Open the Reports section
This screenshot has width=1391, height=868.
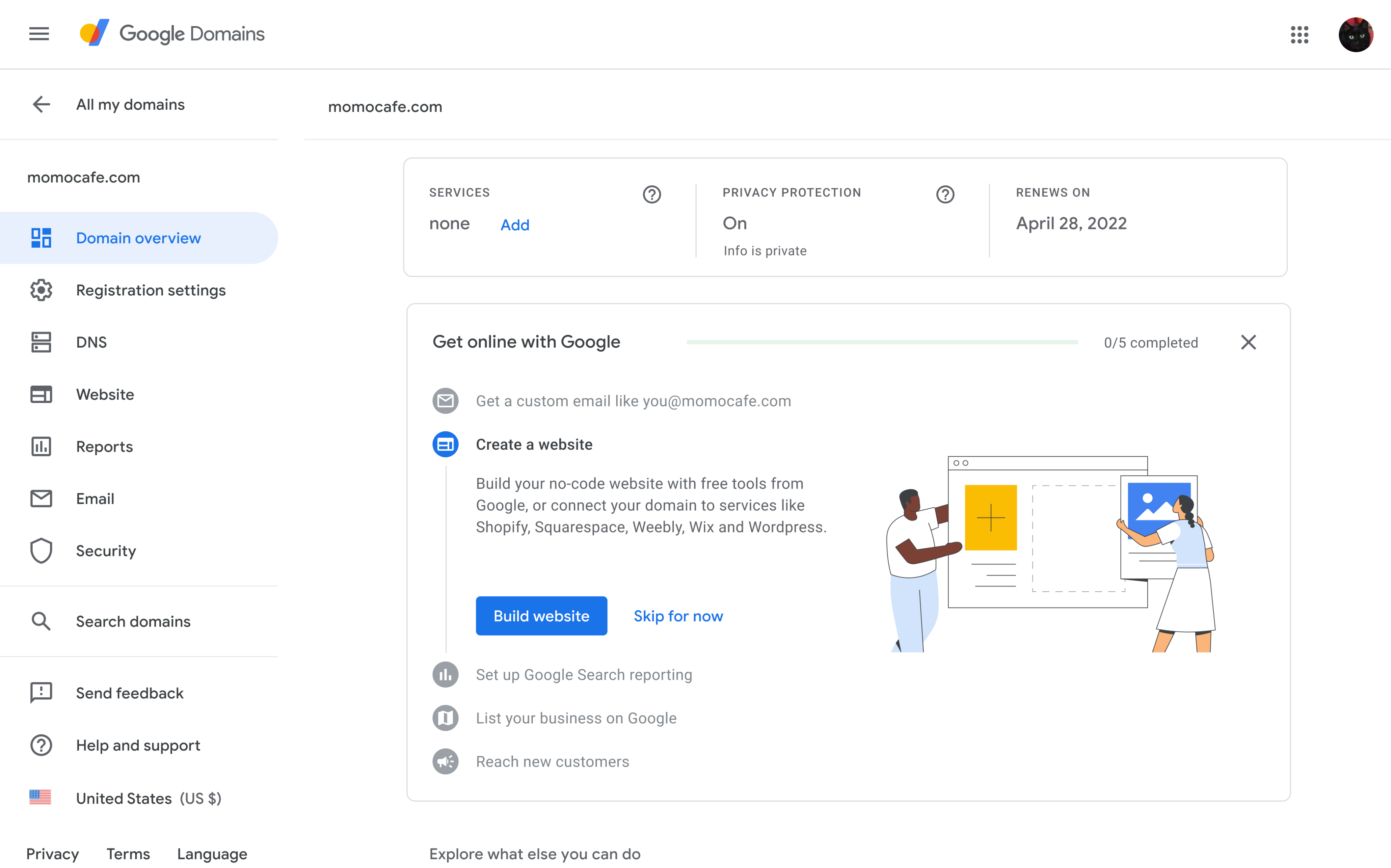[139, 446]
